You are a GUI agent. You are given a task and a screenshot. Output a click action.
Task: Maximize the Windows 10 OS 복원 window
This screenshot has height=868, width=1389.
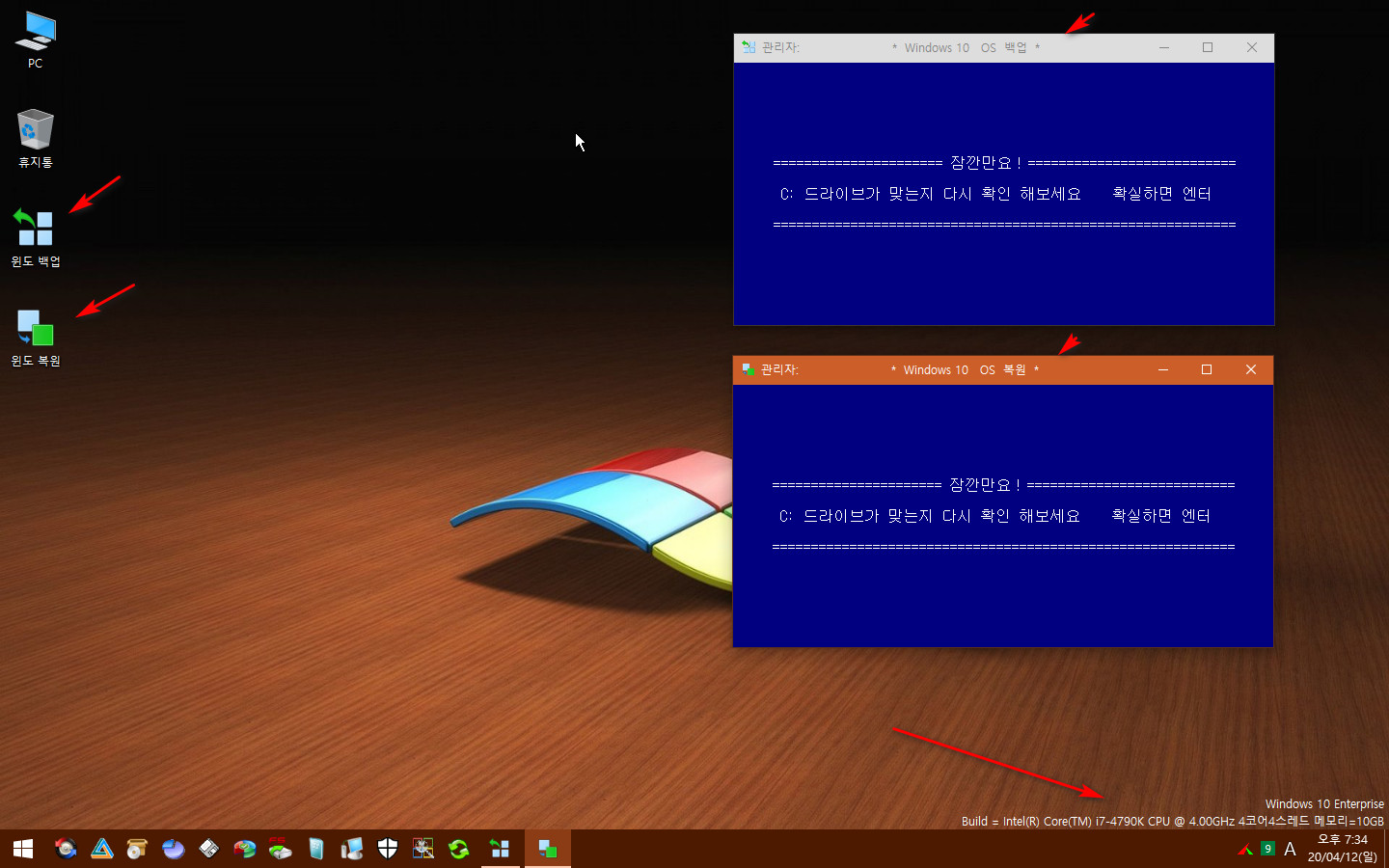coord(1207,369)
